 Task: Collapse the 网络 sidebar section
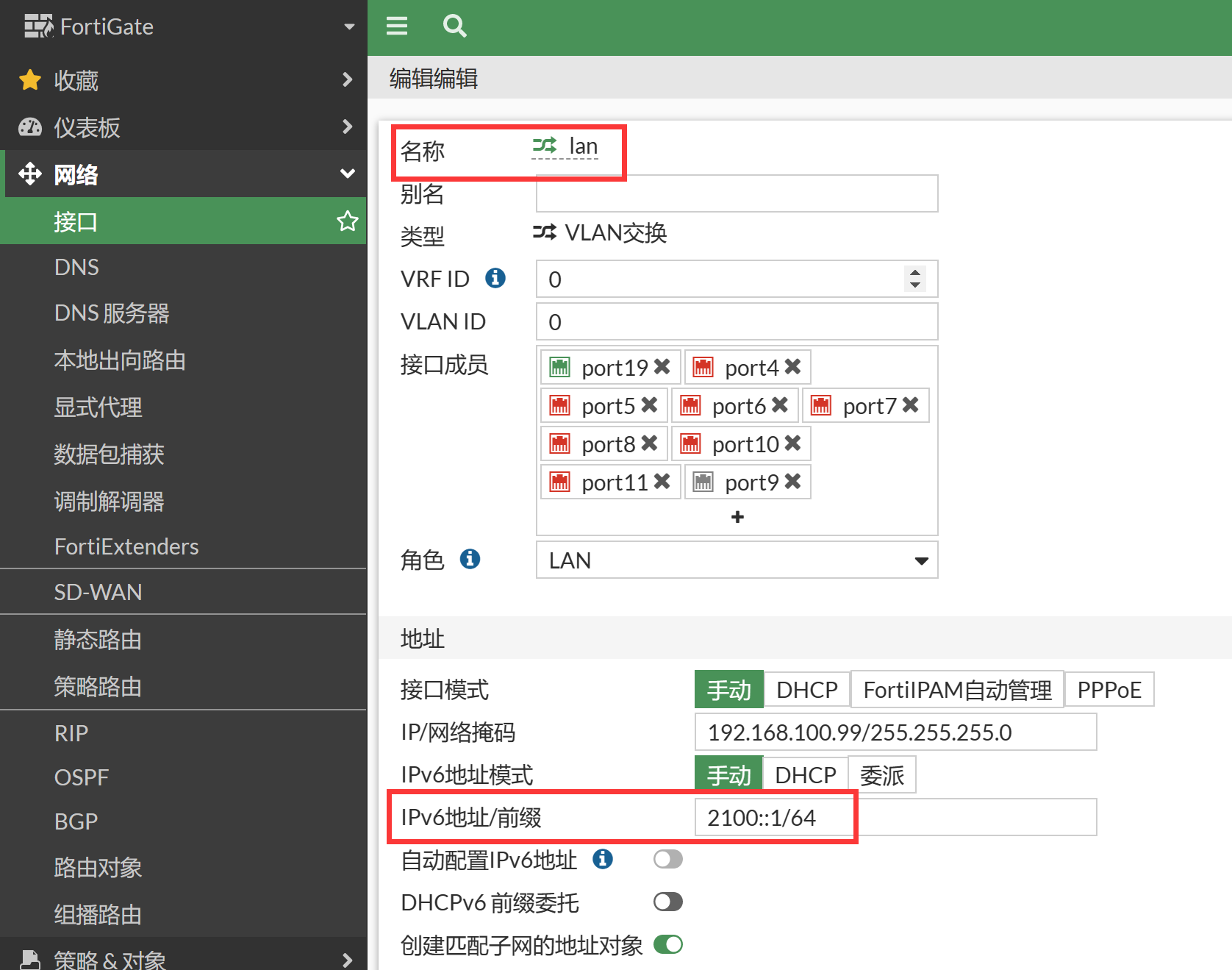(x=184, y=174)
